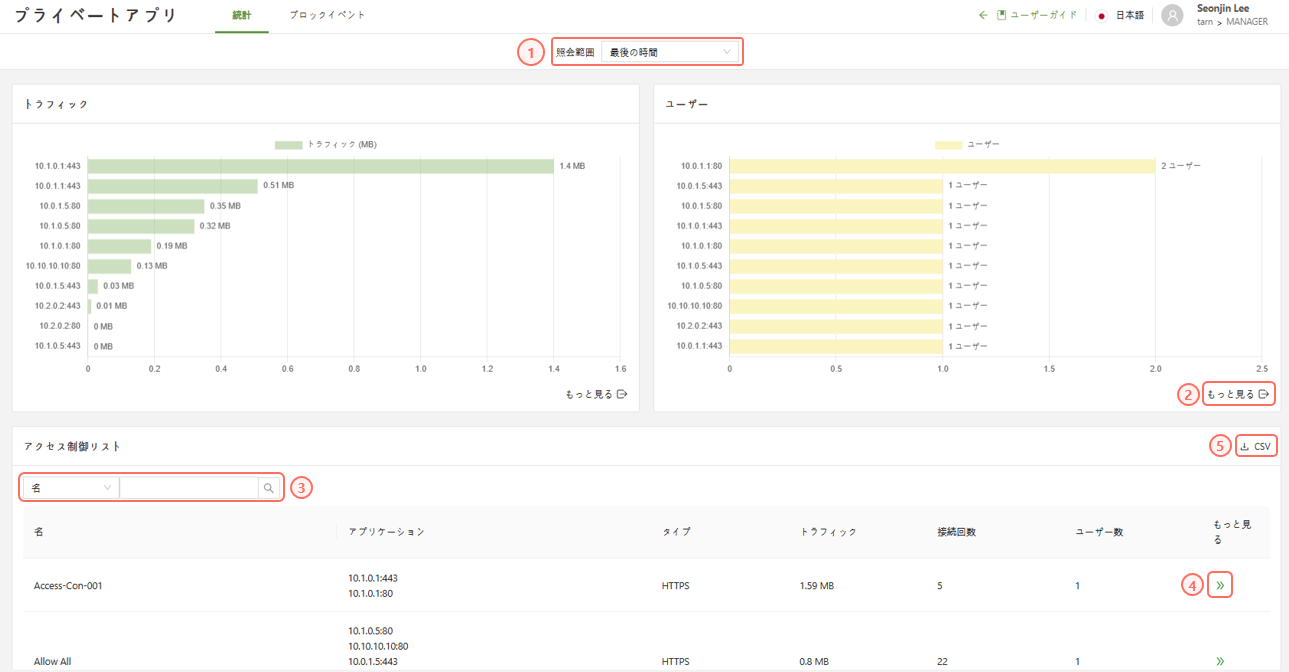Click the back arrow beside ユーザーガイド
This screenshot has width=1289, height=672.
983,16
